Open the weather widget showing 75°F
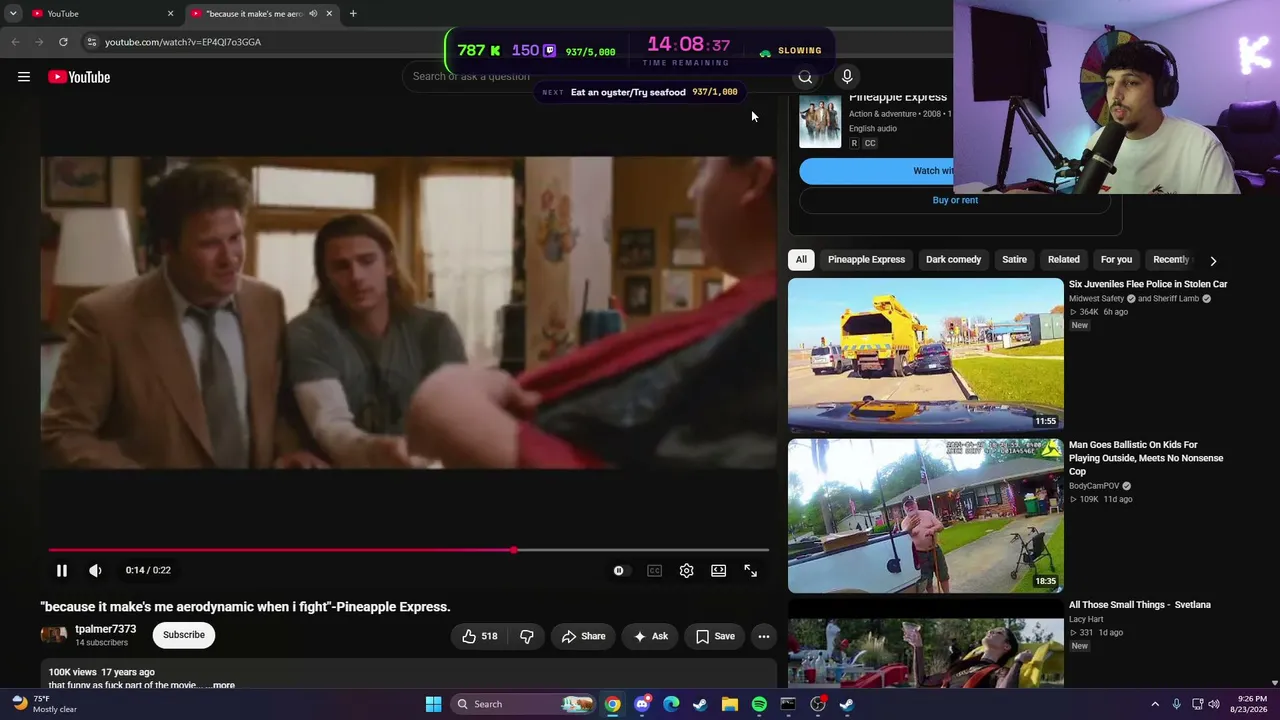Image resolution: width=1280 pixels, height=720 pixels. tap(45, 704)
